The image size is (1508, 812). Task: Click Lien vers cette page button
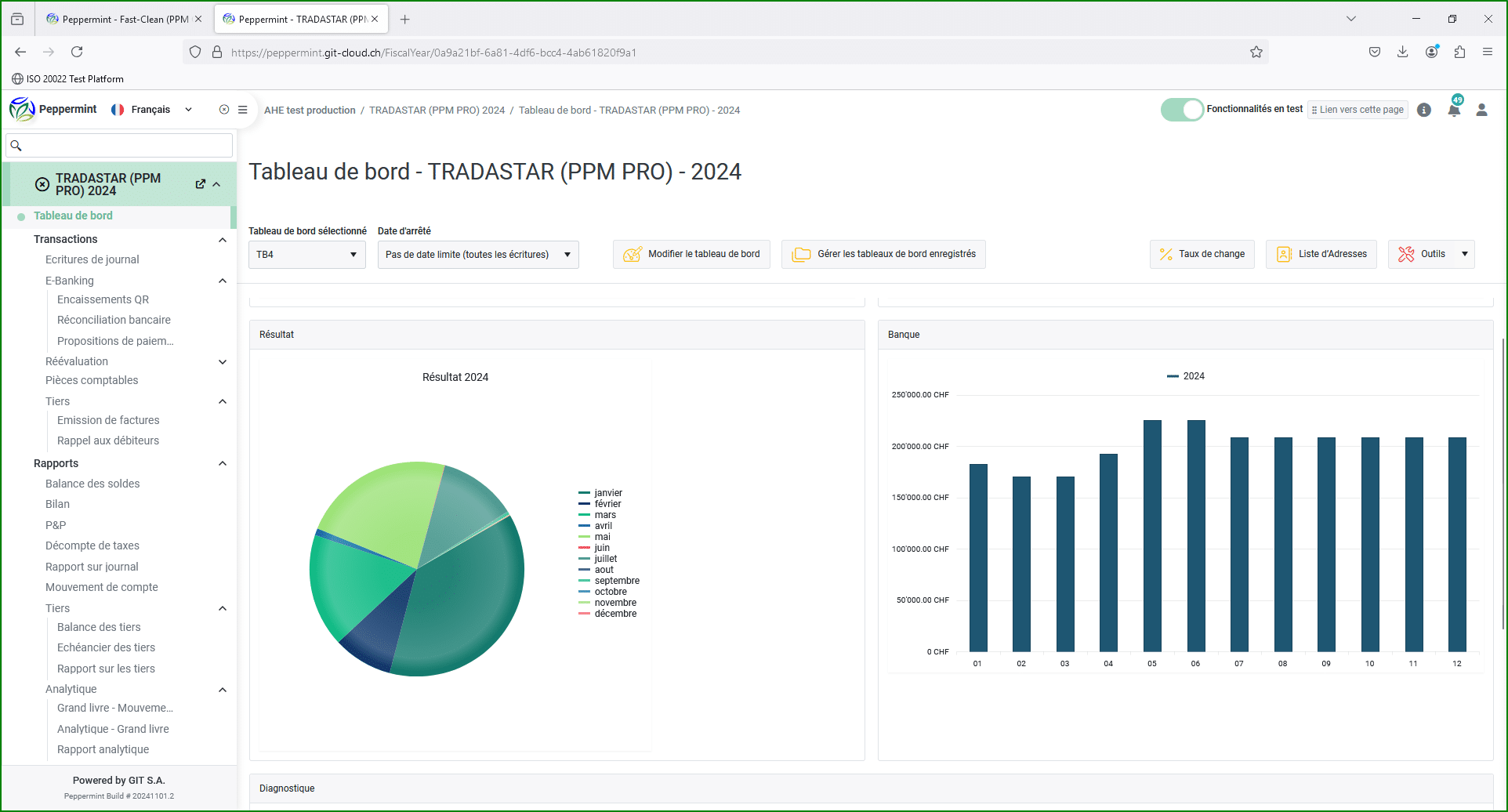(x=1358, y=110)
